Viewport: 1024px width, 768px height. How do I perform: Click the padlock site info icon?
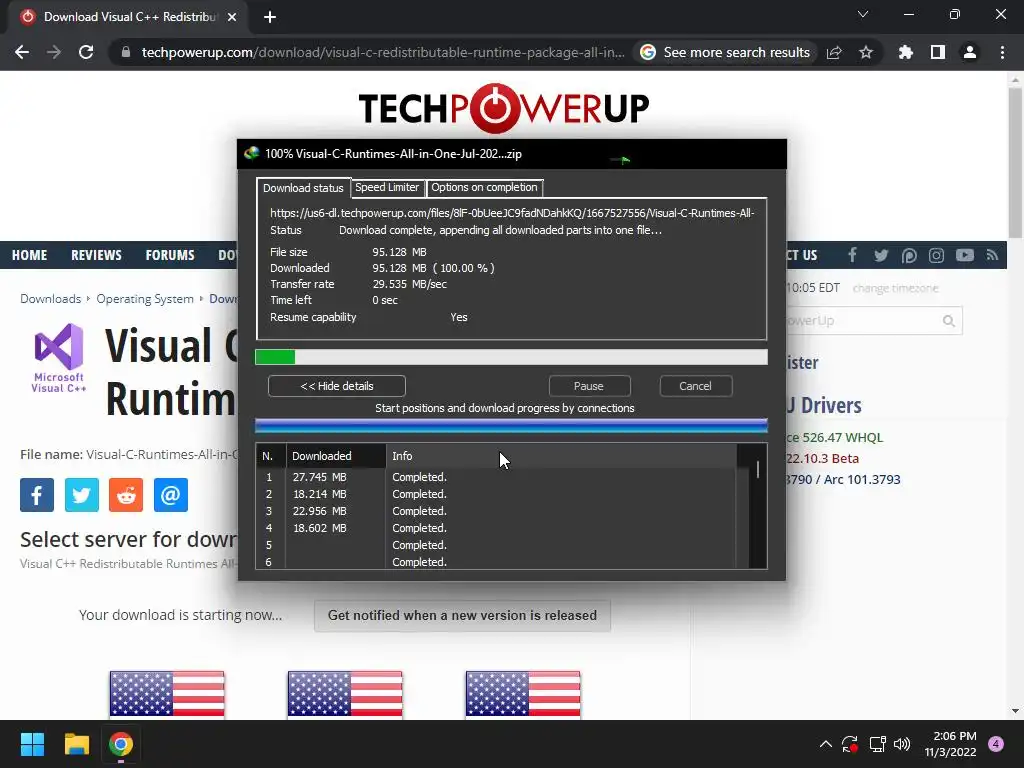(x=126, y=52)
